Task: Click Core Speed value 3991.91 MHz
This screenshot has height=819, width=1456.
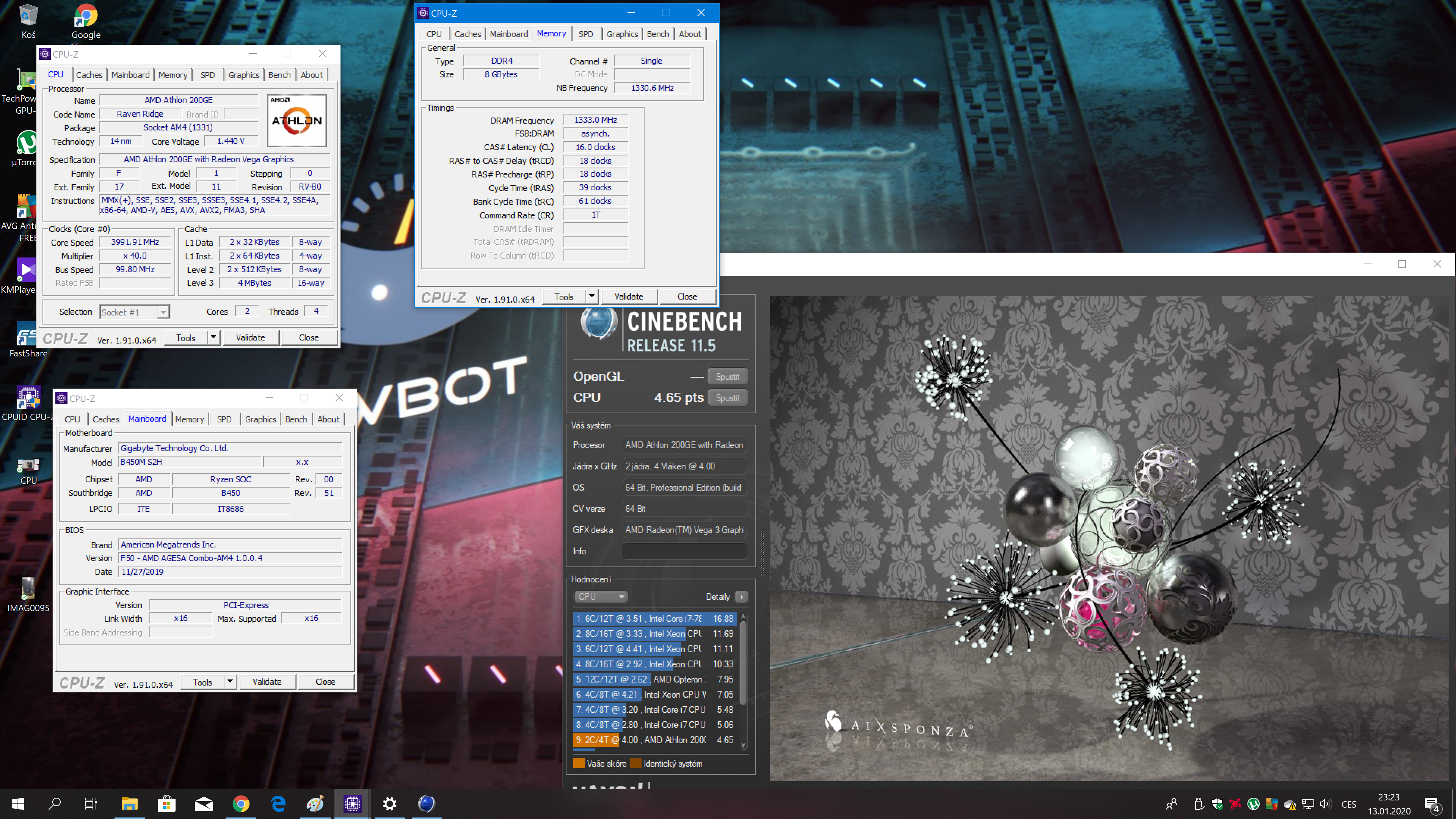Action: [135, 242]
